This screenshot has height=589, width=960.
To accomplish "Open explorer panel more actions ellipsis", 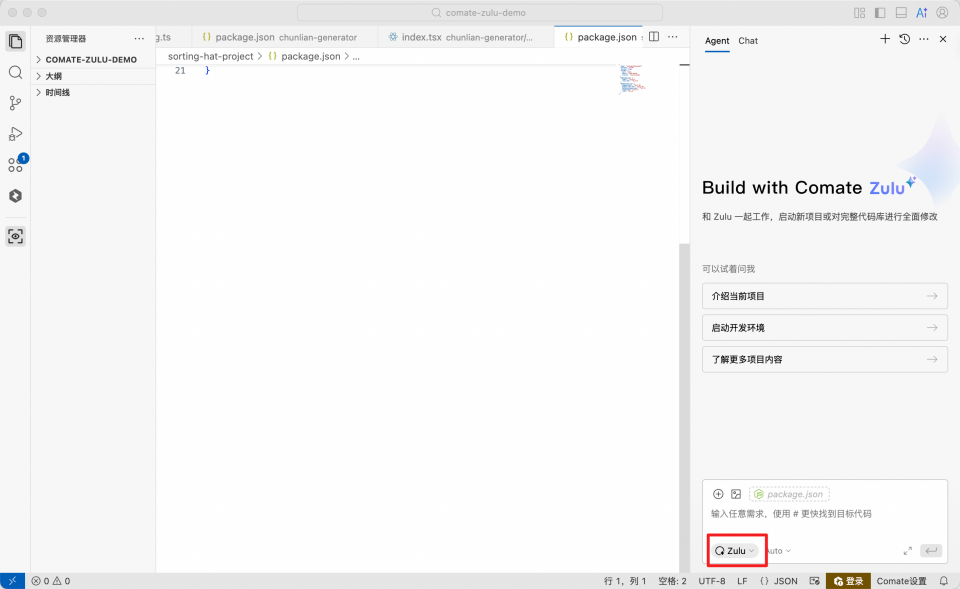I will point(139,39).
